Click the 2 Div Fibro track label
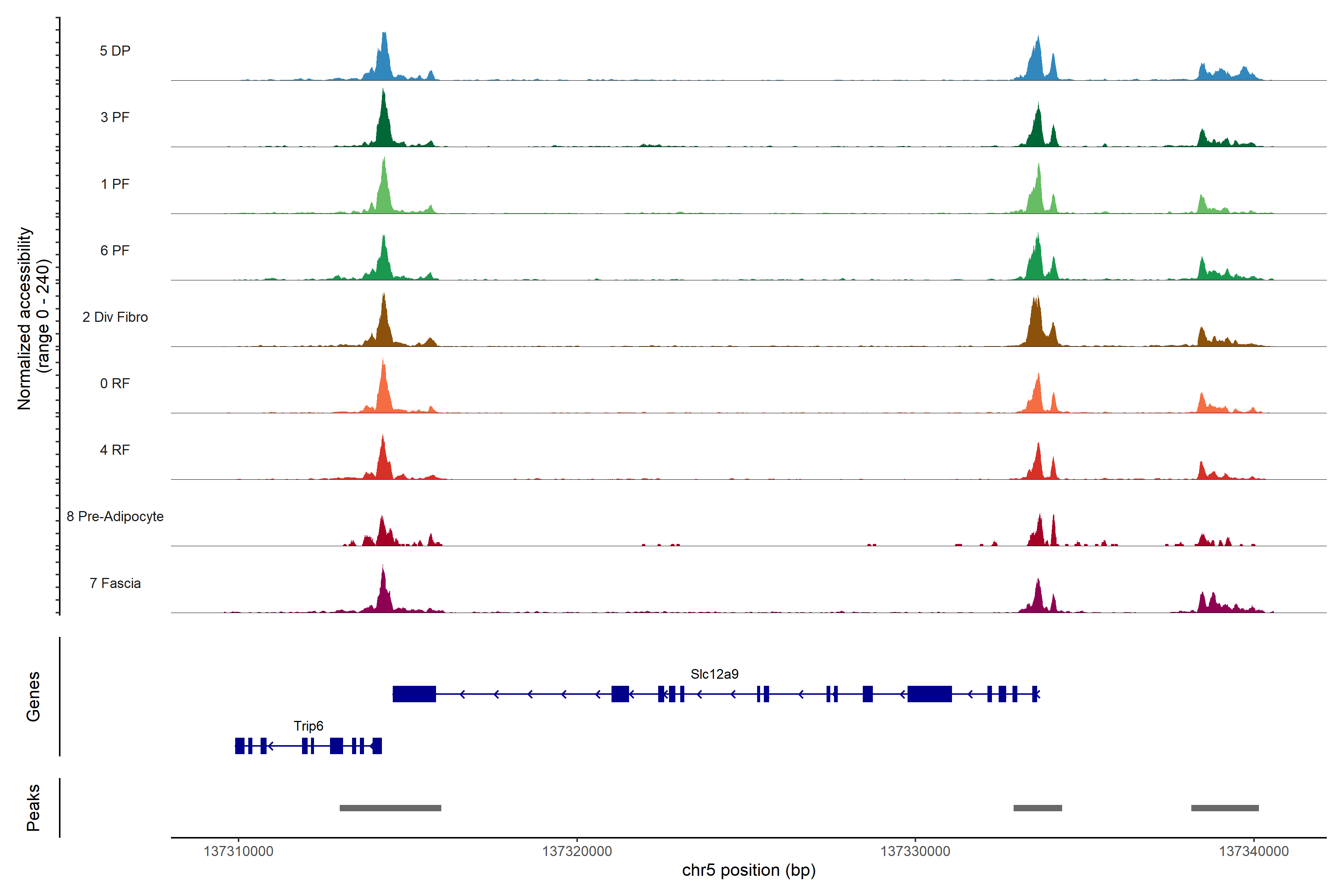Viewport: 1344px width, 896px height. tap(115, 317)
